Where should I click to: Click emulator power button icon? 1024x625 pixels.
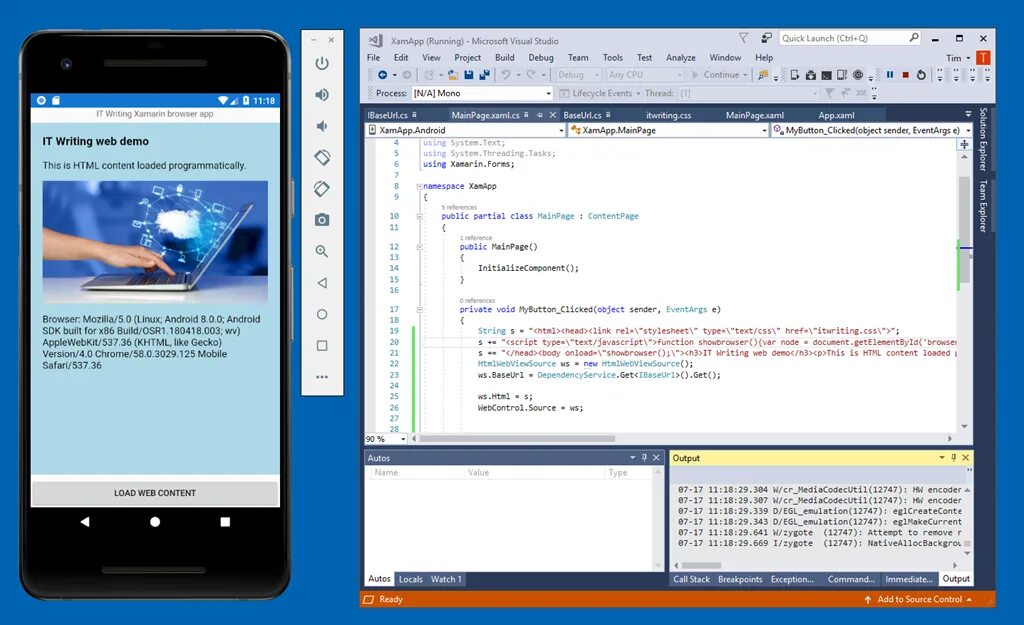322,63
